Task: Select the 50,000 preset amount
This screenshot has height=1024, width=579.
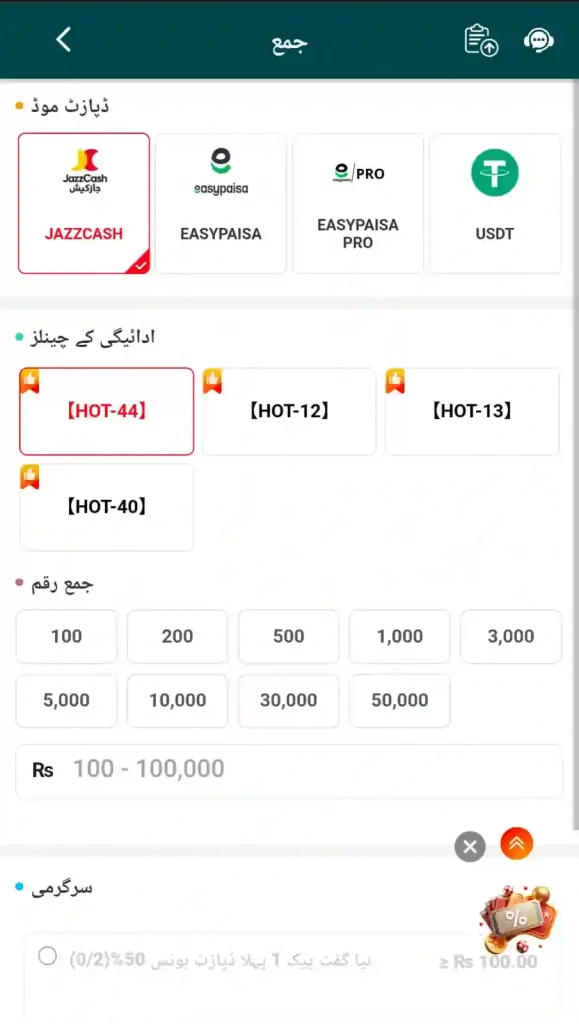Action: pyautogui.click(x=399, y=700)
